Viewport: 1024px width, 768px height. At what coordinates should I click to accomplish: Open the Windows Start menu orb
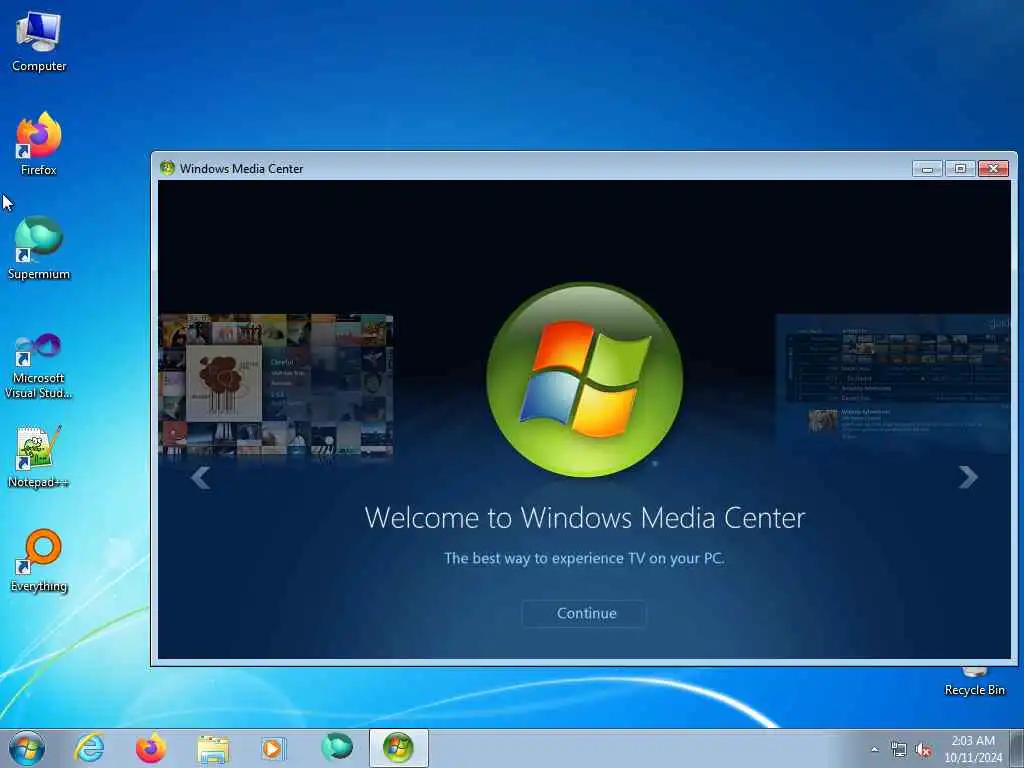(x=27, y=748)
